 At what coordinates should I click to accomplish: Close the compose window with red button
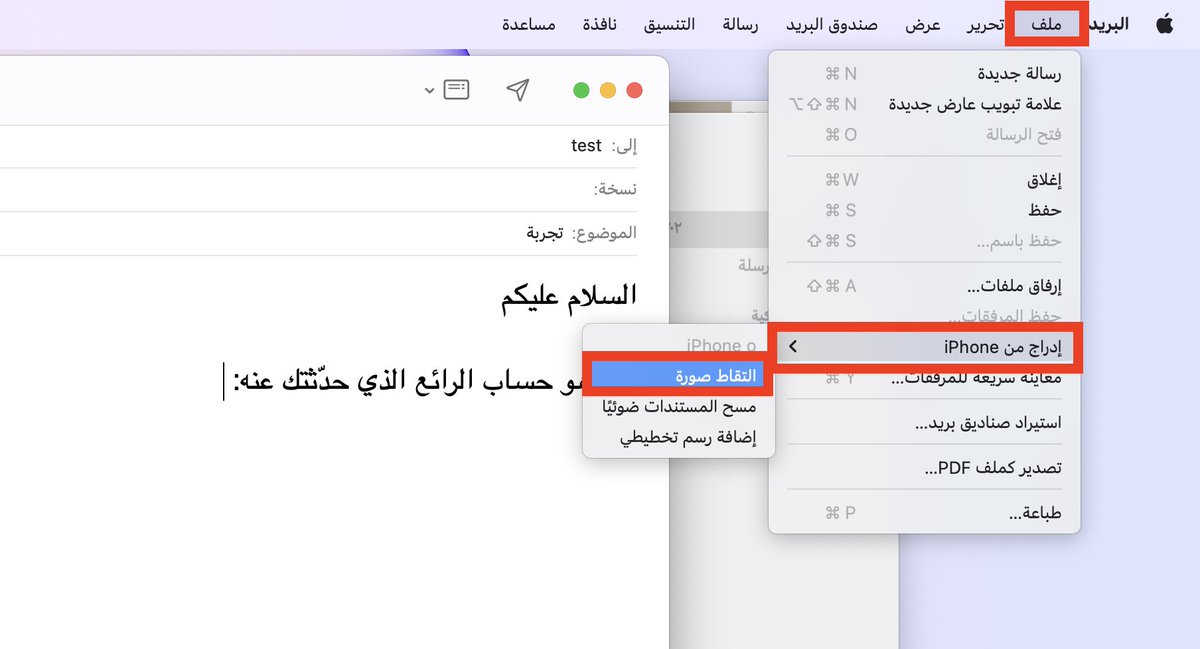(x=634, y=90)
